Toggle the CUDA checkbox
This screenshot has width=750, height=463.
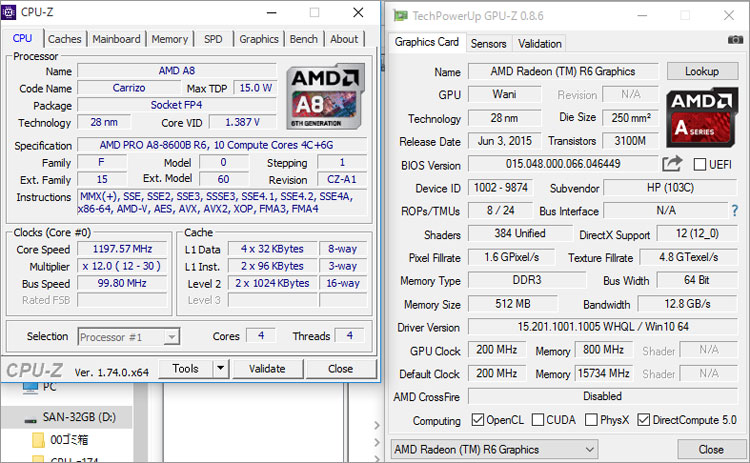click(x=538, y=419)
